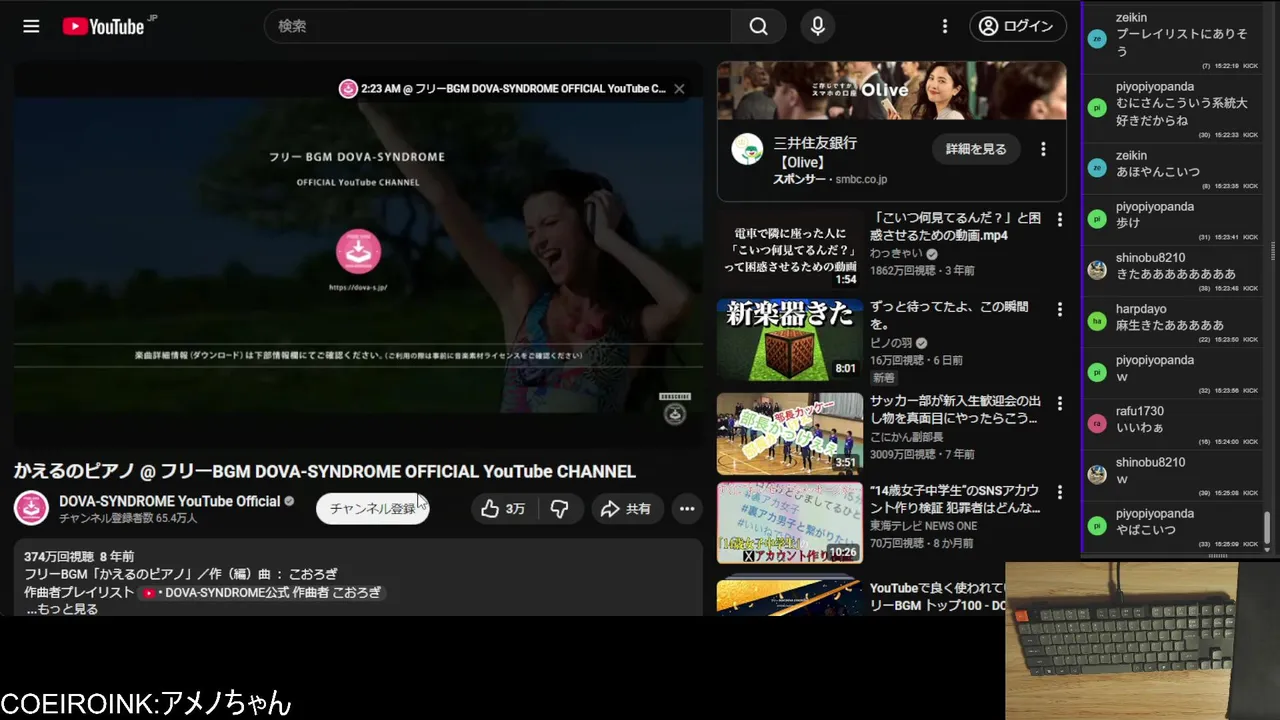Click 新着 badge on ピノの羽 video
The height and width of the screenshot is (720, 1280).
click(x=884, y=378)
